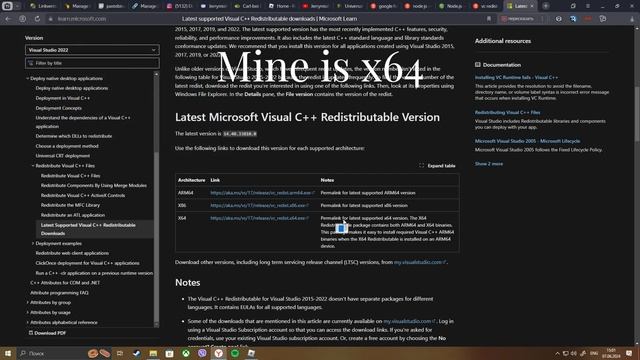This screenshot has height=360, width=640.
Task: Click the filter icon in Filter by title
Action: click(x=31, y=63)
